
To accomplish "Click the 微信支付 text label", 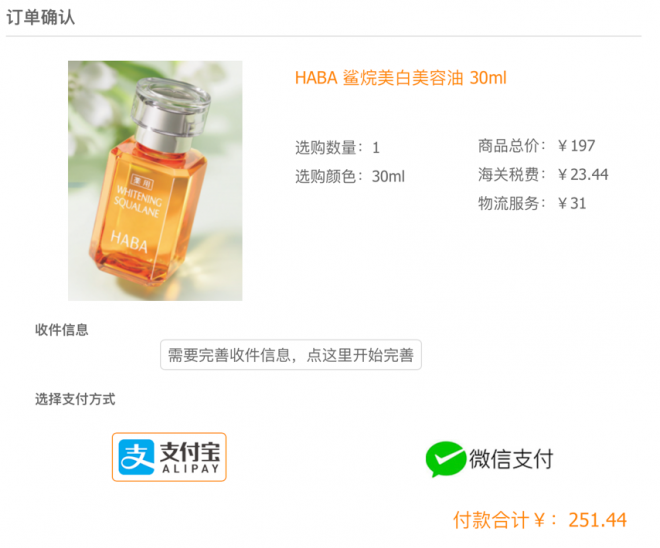I will [511, 459].
